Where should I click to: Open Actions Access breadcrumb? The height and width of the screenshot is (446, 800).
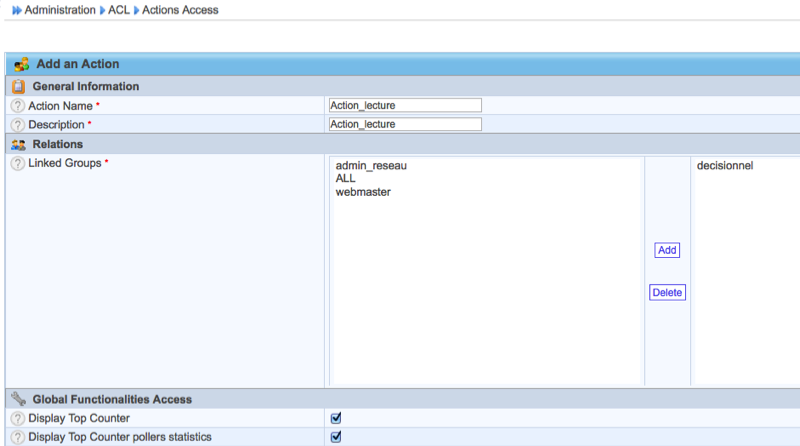tap(180, 10)
